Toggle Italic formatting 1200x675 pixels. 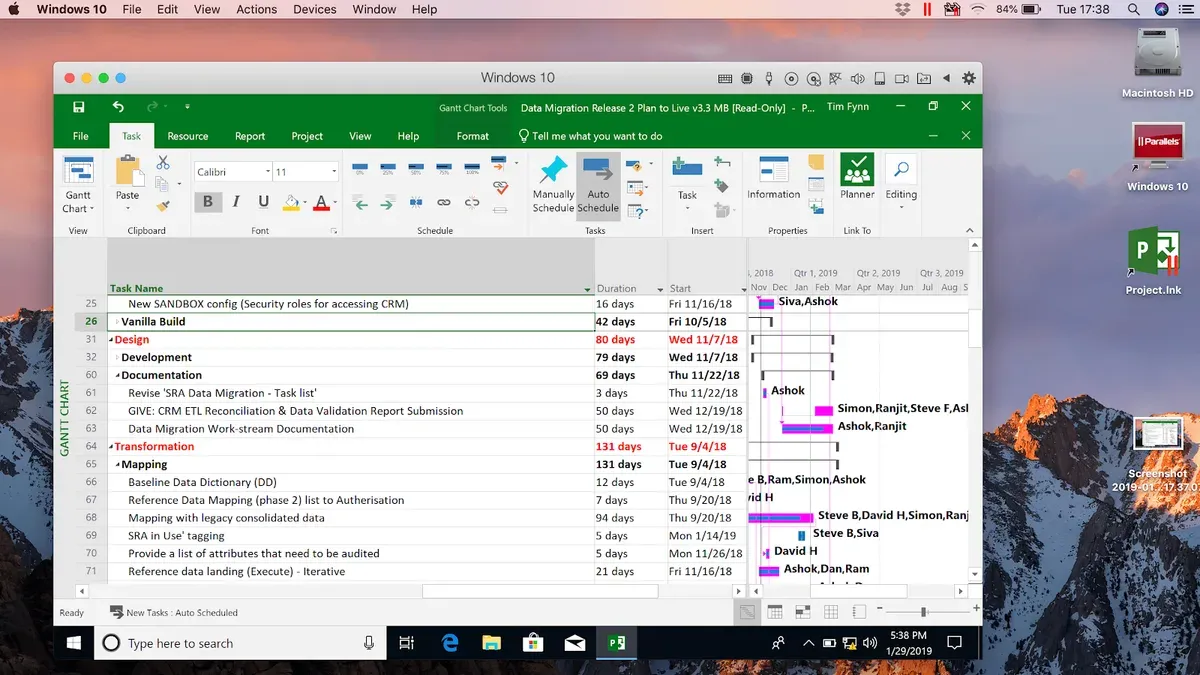click(236, 202)
